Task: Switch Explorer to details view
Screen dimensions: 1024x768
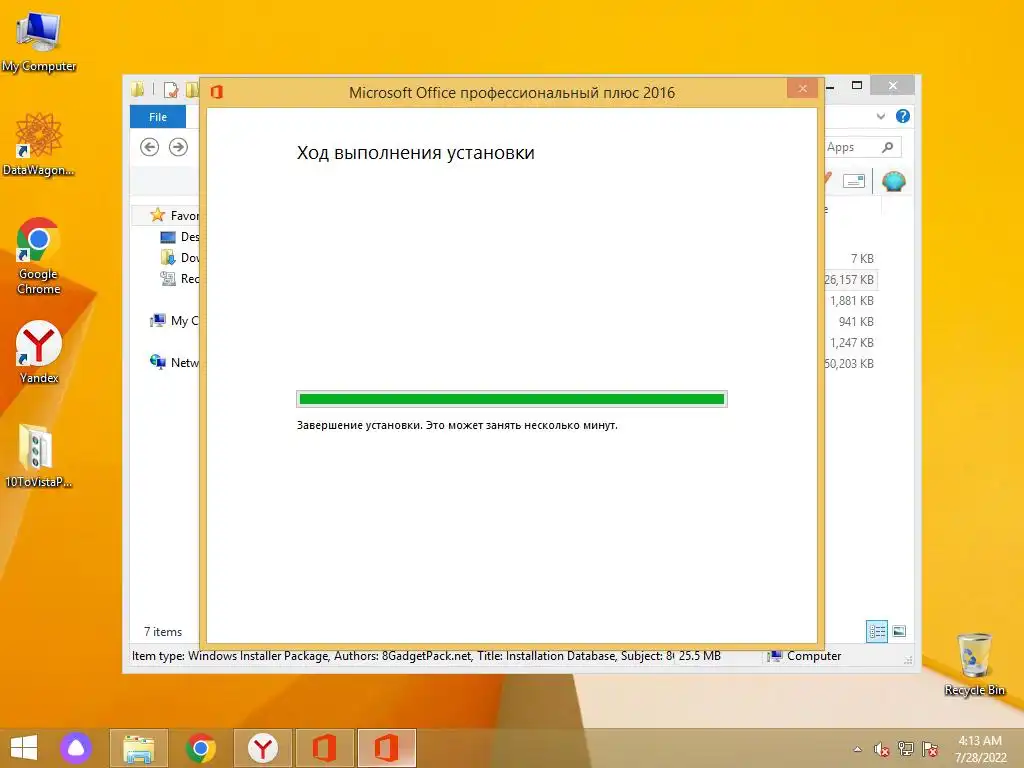Action: click(876, 631)
